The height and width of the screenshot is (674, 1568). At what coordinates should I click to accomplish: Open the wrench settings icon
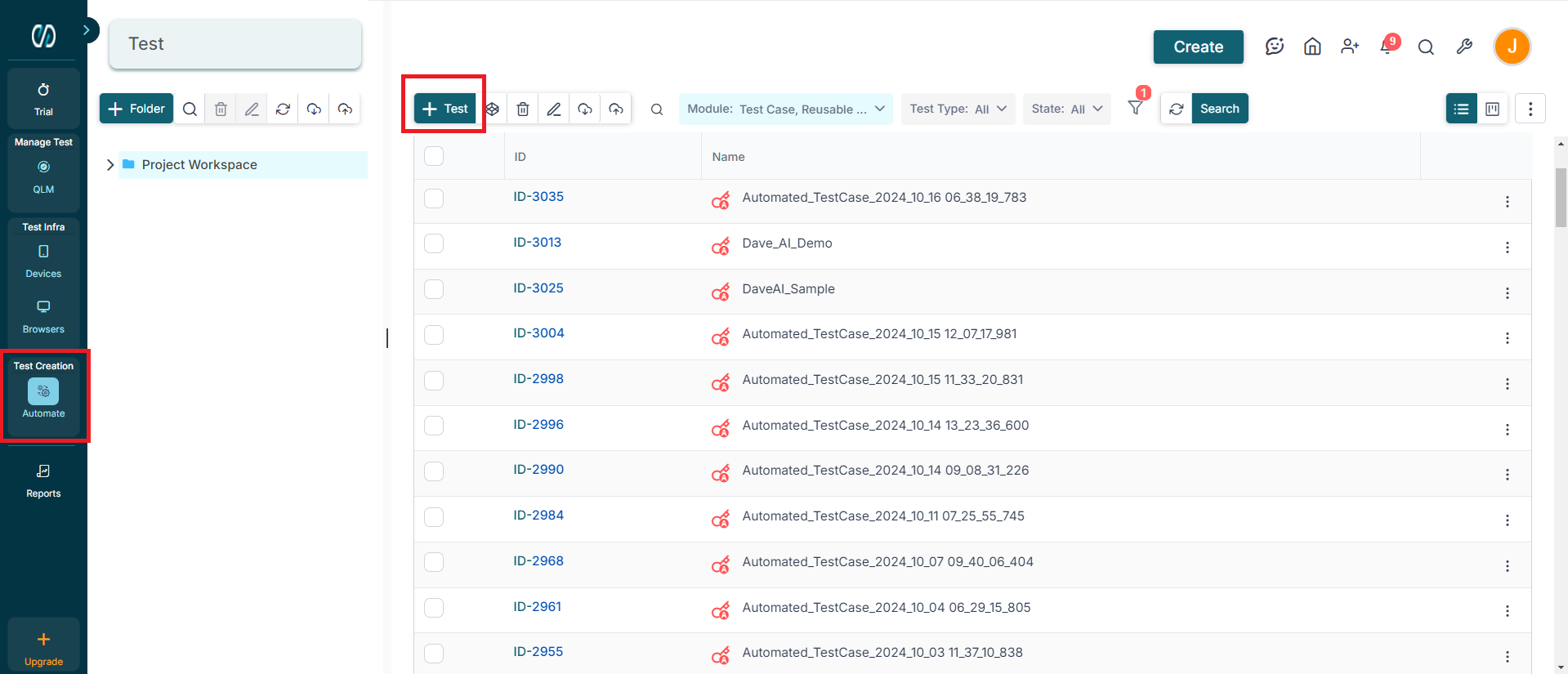(1464, 47)
